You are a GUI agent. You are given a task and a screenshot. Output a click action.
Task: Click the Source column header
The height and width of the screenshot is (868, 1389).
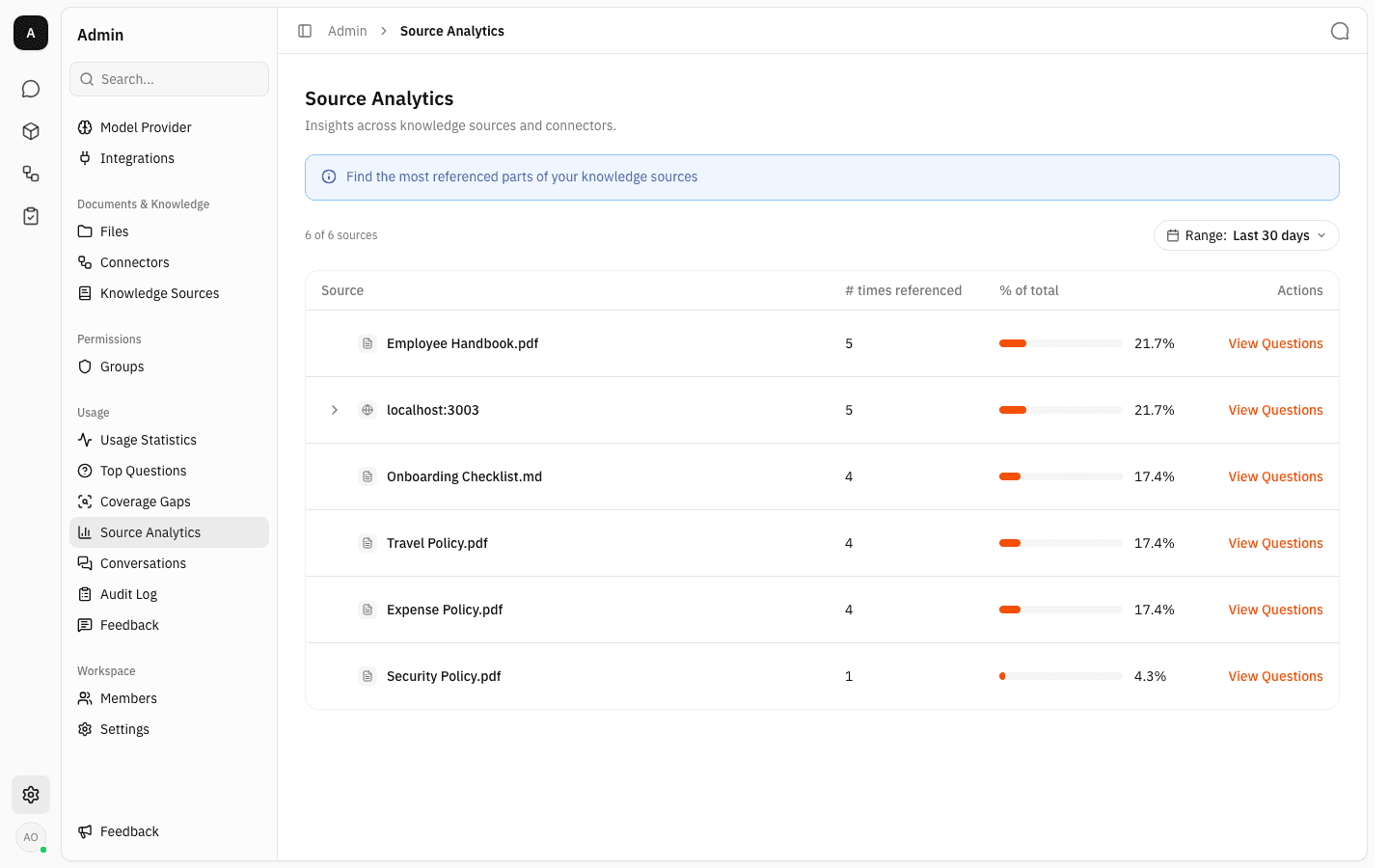[x=342, y=290]
